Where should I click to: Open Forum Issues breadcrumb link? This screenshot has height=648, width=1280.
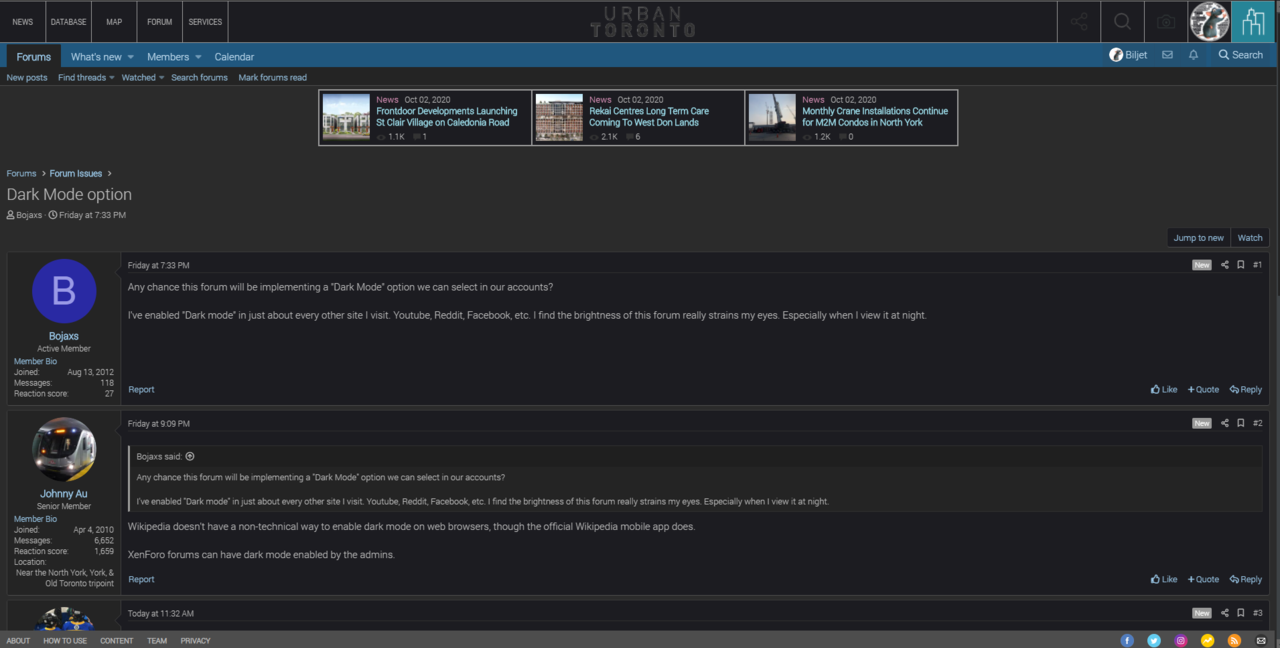[x=76, y=174]
